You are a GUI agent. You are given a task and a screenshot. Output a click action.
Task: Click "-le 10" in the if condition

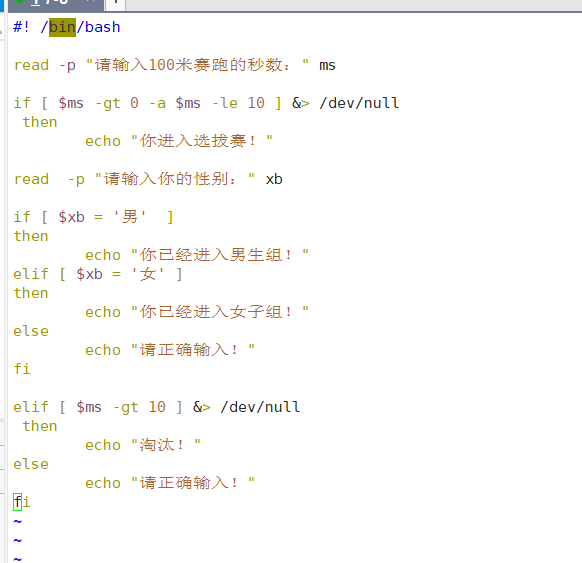pos(238,103)
